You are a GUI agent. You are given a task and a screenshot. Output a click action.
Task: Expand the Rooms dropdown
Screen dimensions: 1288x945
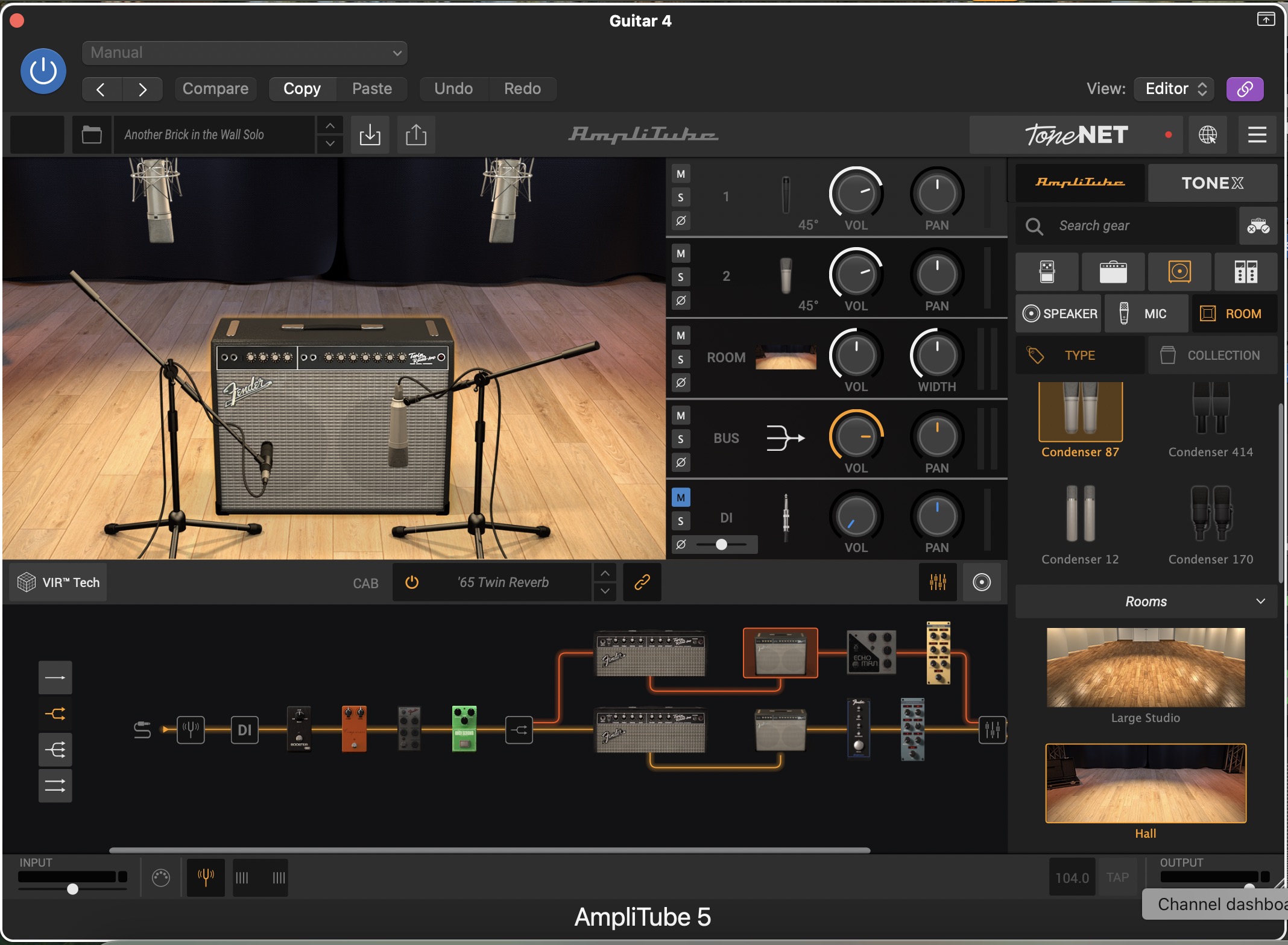tap(1146, 601)
